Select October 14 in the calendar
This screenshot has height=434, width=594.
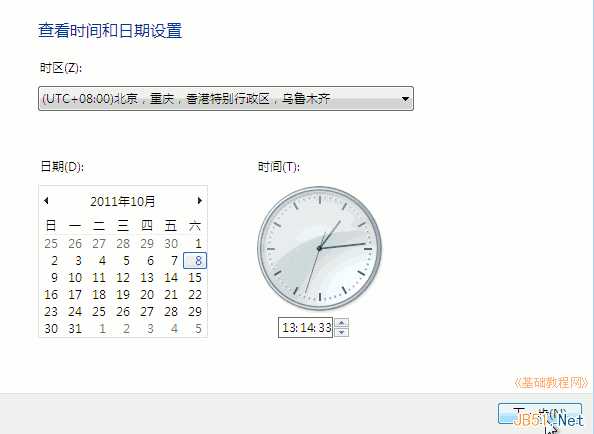tap(171, 278)
